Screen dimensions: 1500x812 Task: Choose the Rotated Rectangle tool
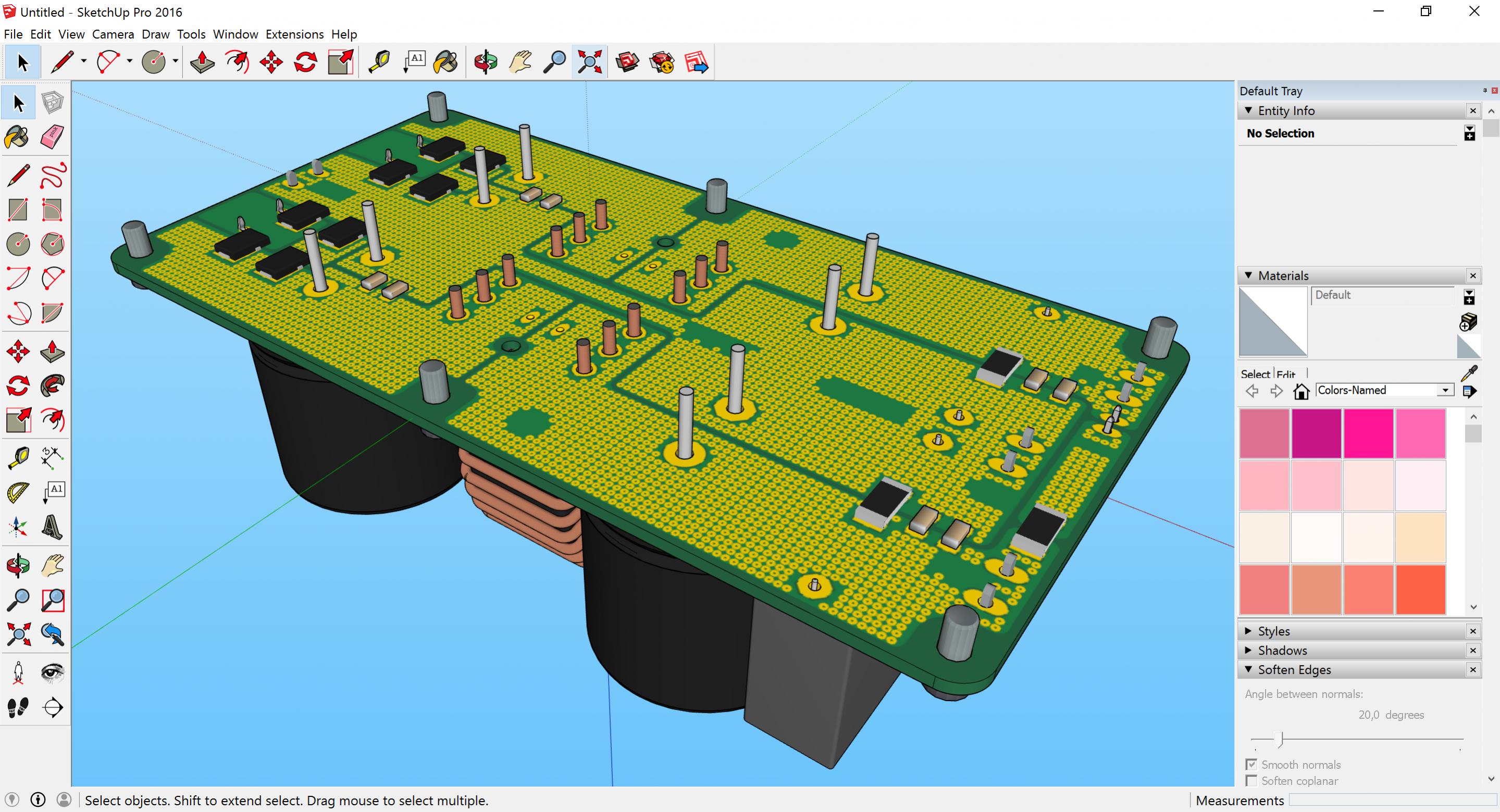53,210
